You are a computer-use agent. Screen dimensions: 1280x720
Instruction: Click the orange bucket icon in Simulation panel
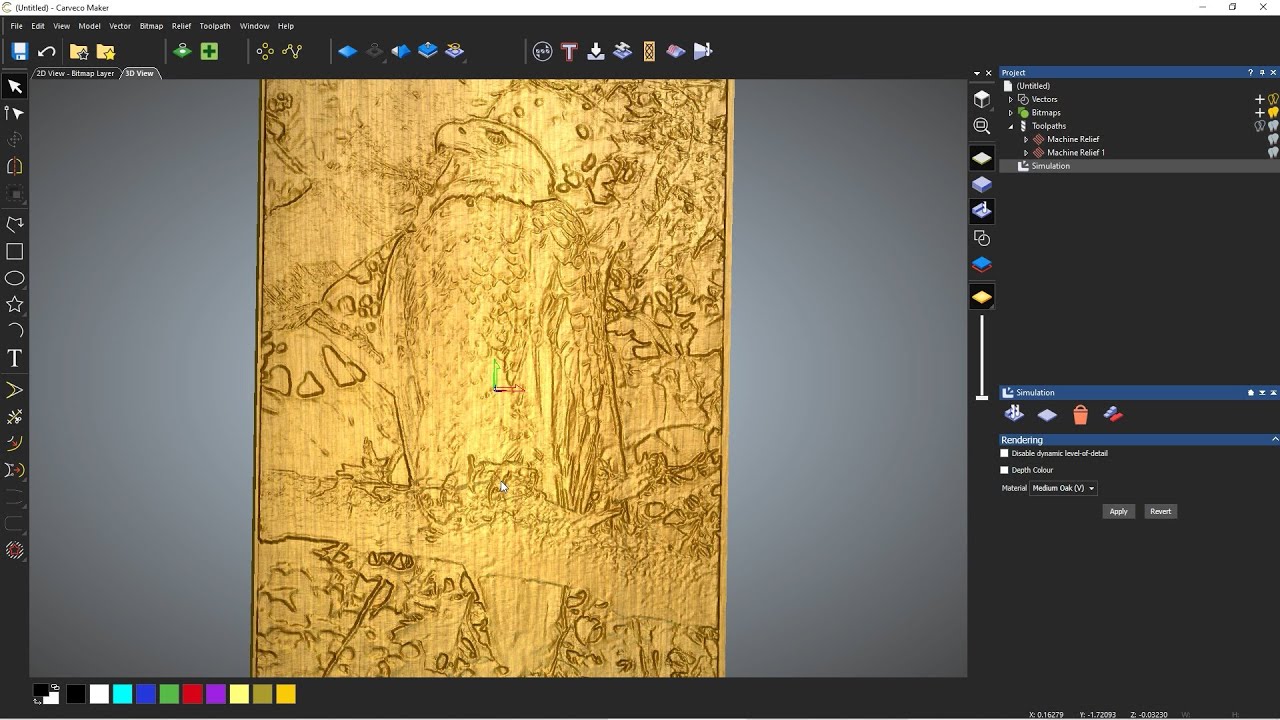click(1080, 415)
